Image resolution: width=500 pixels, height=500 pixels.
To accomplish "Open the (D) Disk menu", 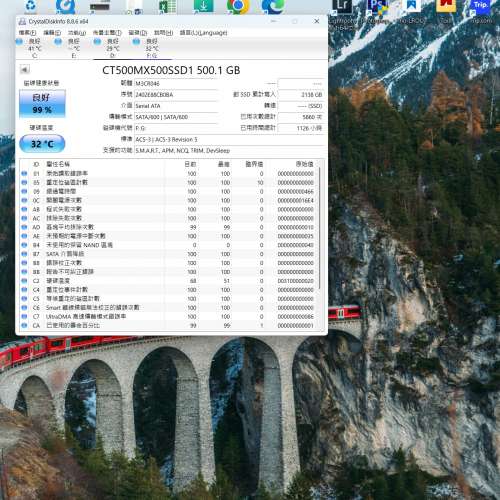I will click(x=138, y=33).
